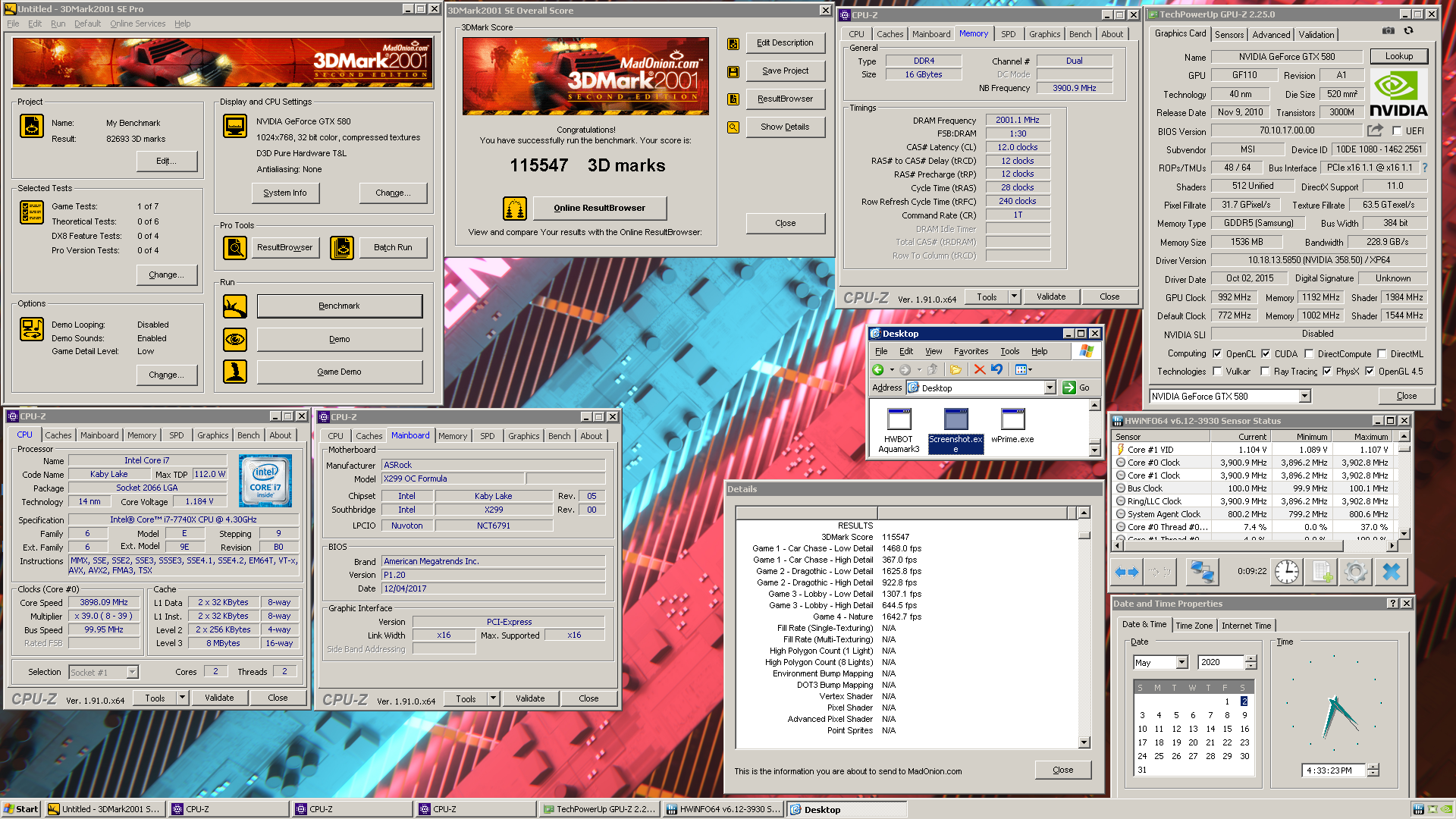Select the wPrime.exe file icon
This screenshot has height=819, width=1456.
[x=1012, y=419]
